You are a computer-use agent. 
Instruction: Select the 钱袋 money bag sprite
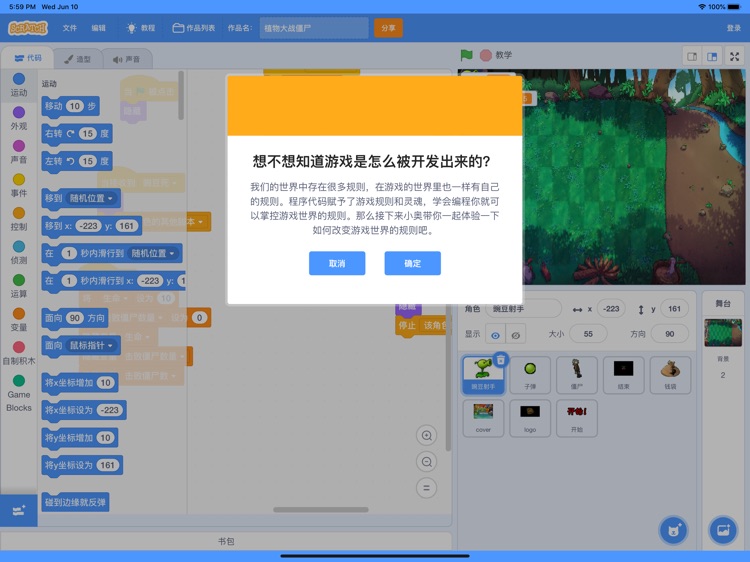click(670, 375)
